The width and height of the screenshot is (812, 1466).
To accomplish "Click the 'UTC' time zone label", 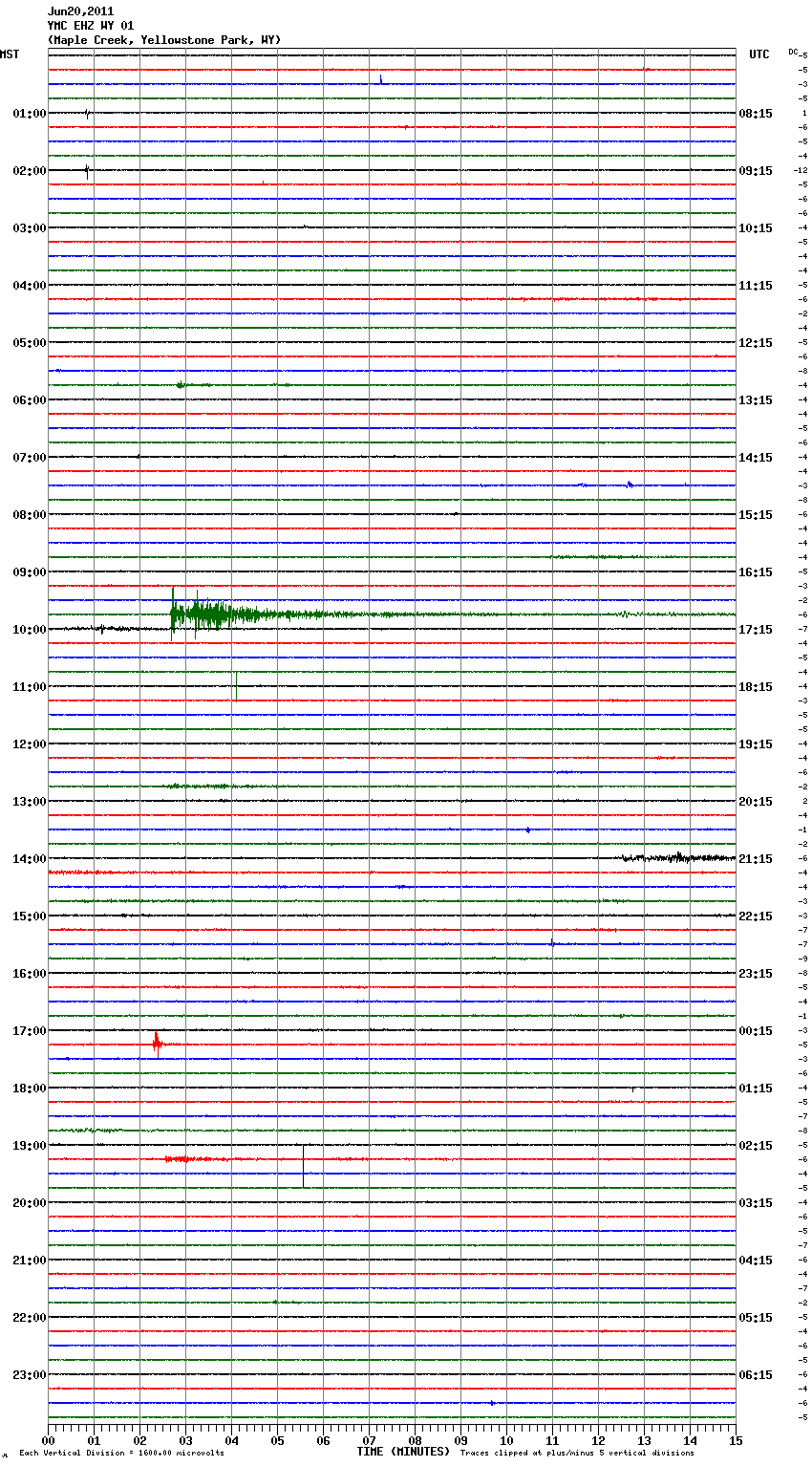I will click(759, 54).
